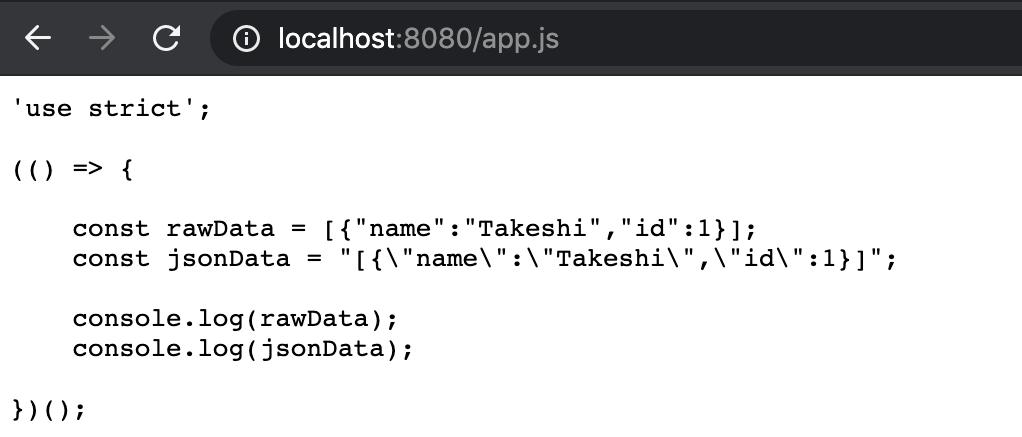The image size is (1022, 437).
Task: Click the 'use strict' line
Action: (x=111, y=108)
